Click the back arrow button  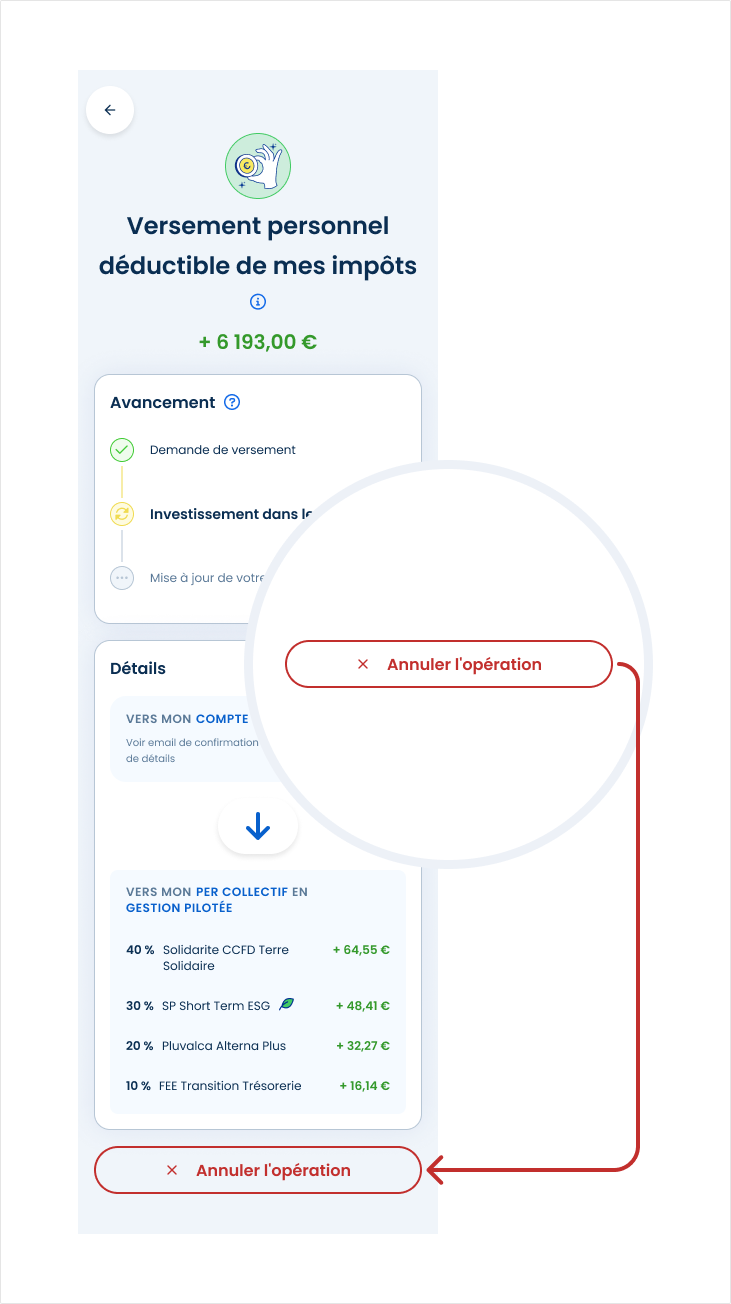coord(110,110)
